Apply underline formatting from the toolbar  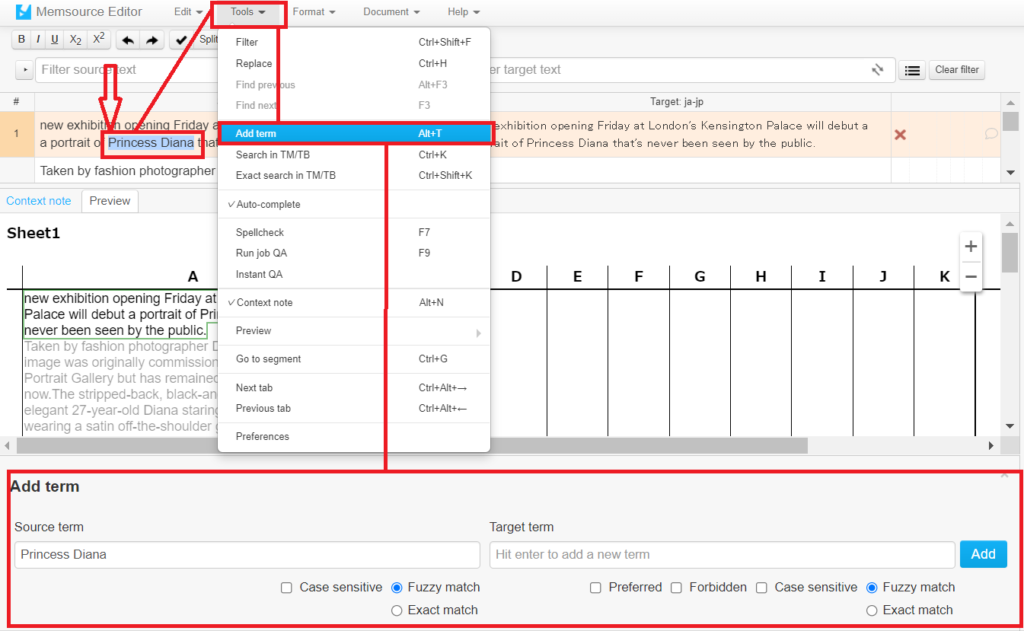tap(54, 39)
